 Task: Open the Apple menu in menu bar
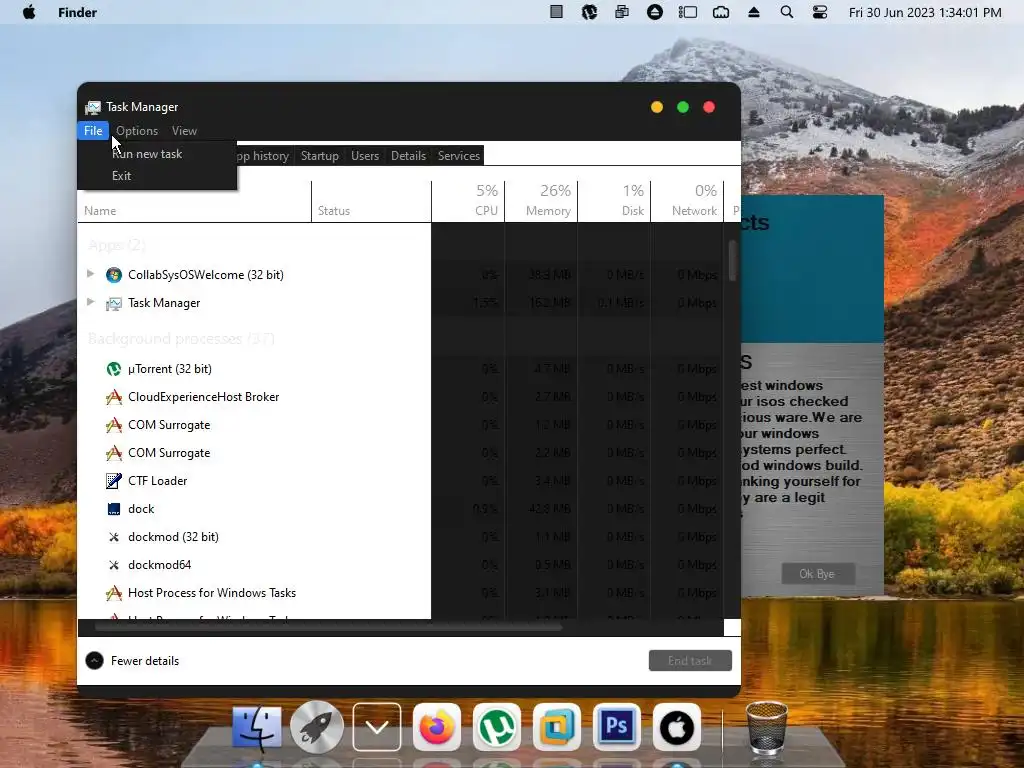(x=29, y=12)
